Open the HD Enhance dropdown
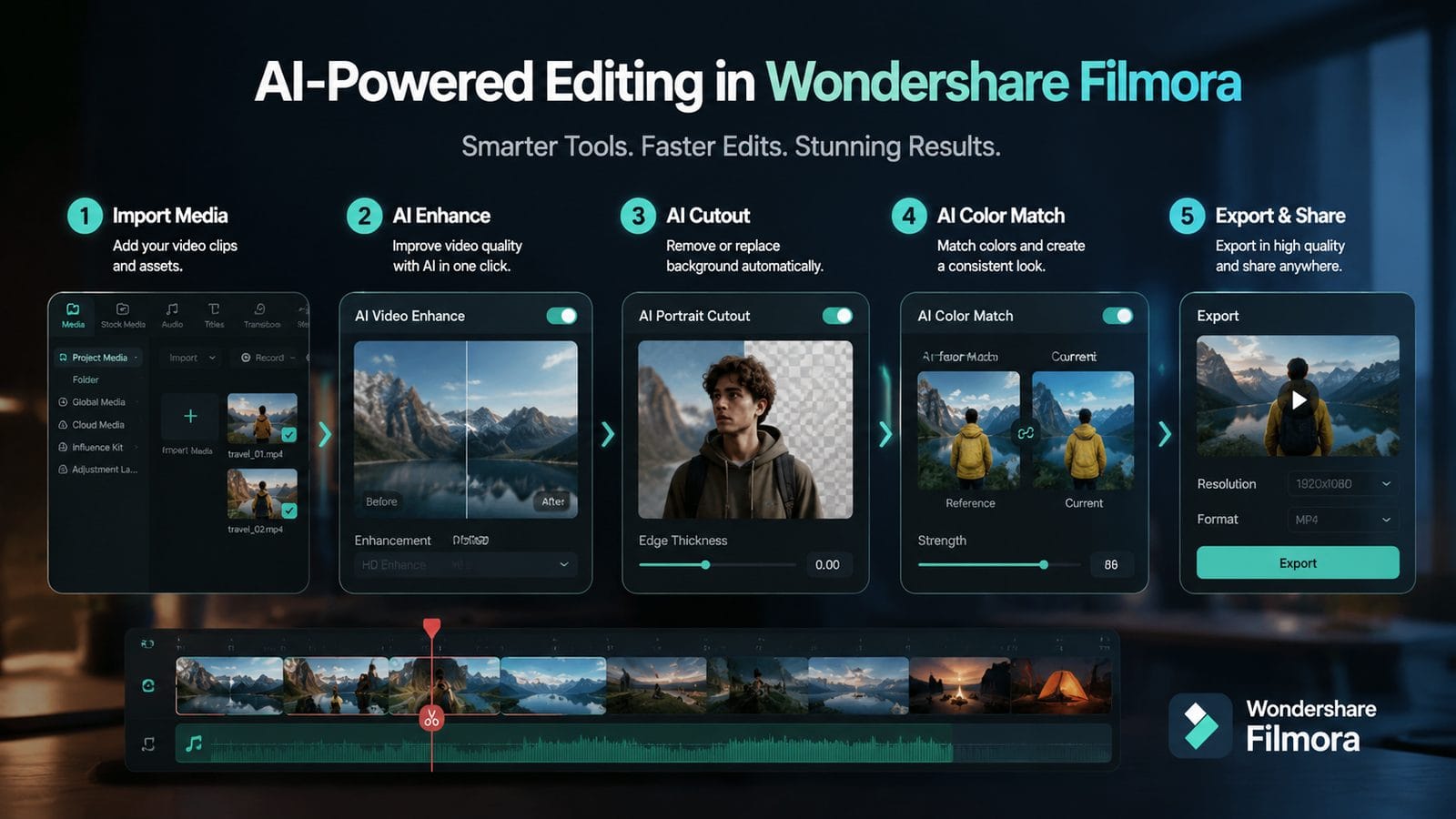 pos(465,565)
